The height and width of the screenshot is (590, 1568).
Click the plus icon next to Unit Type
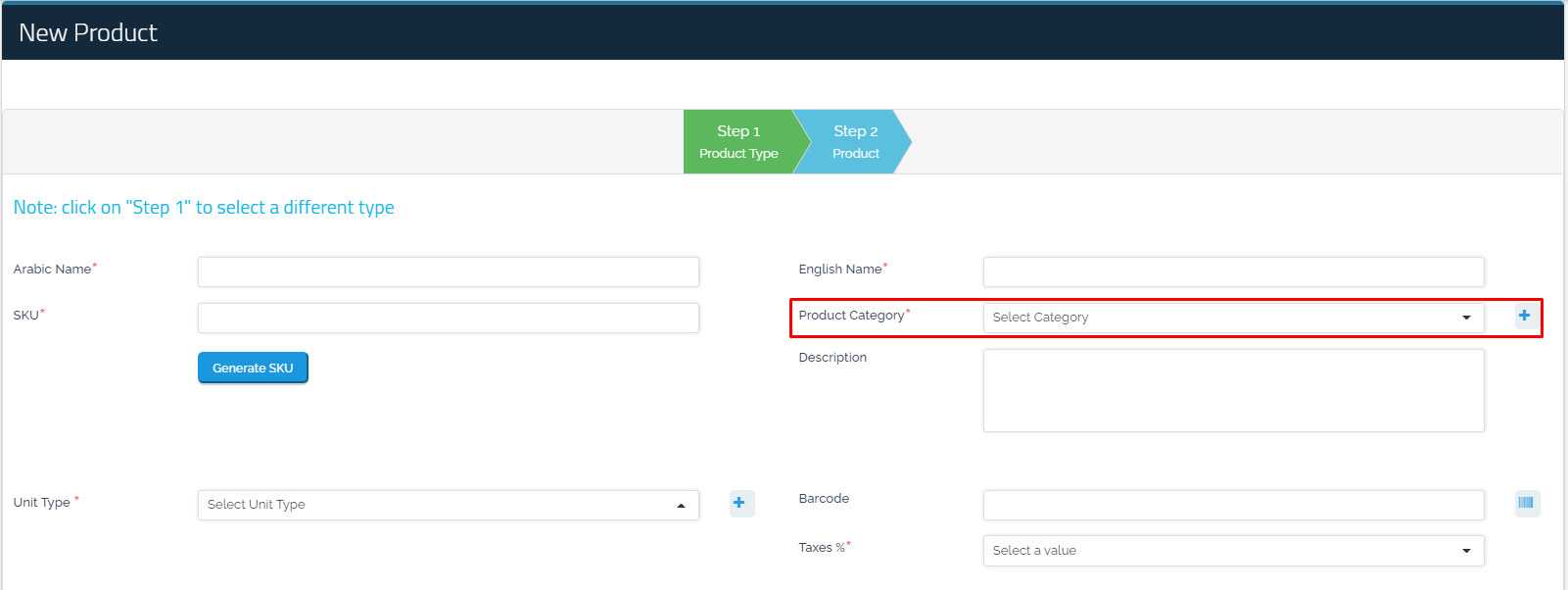739,503
